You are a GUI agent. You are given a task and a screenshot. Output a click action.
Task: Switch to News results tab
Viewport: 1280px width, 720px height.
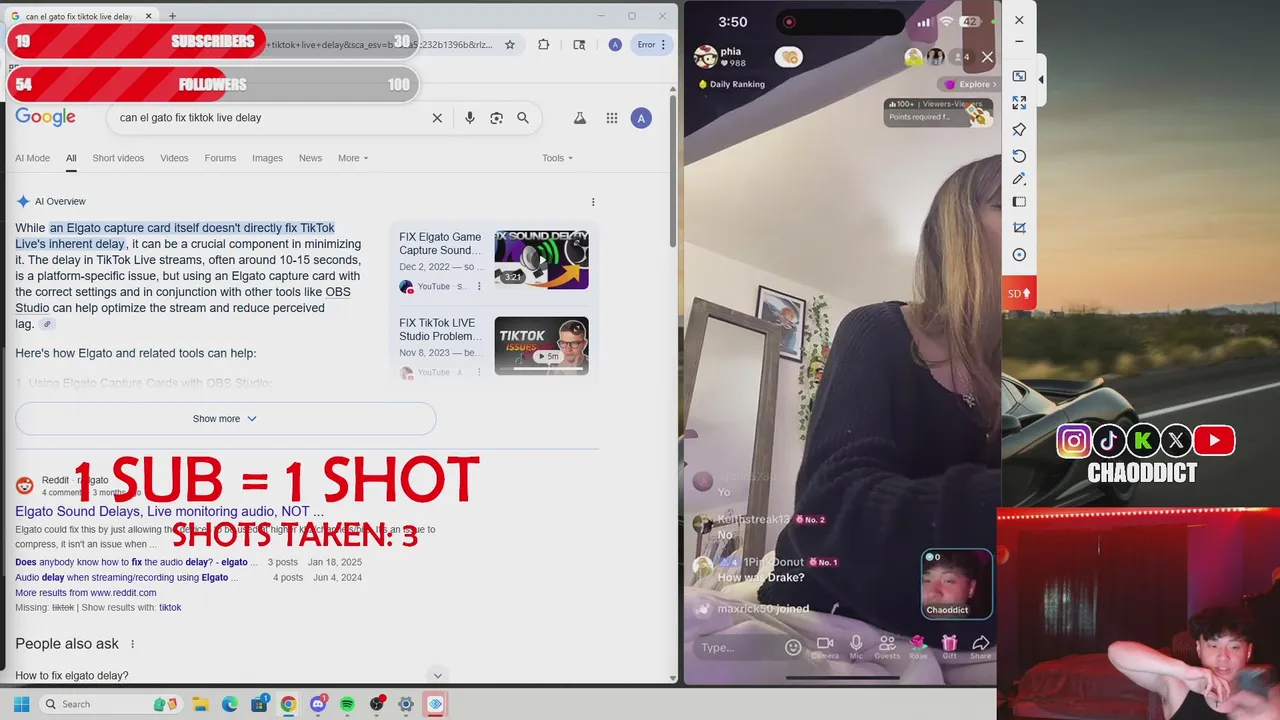click(310, 158)
